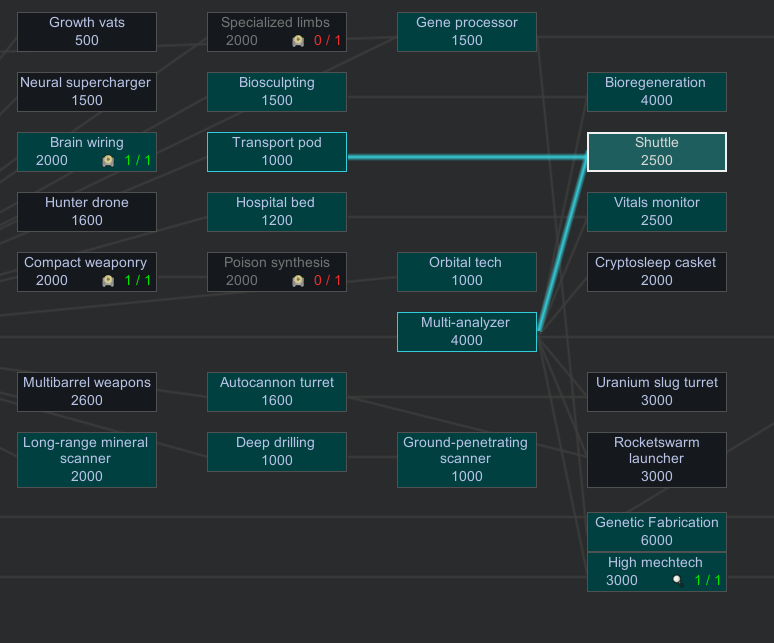
Task: Select the highlighted Shuttle research node
Action: (657, 152)
